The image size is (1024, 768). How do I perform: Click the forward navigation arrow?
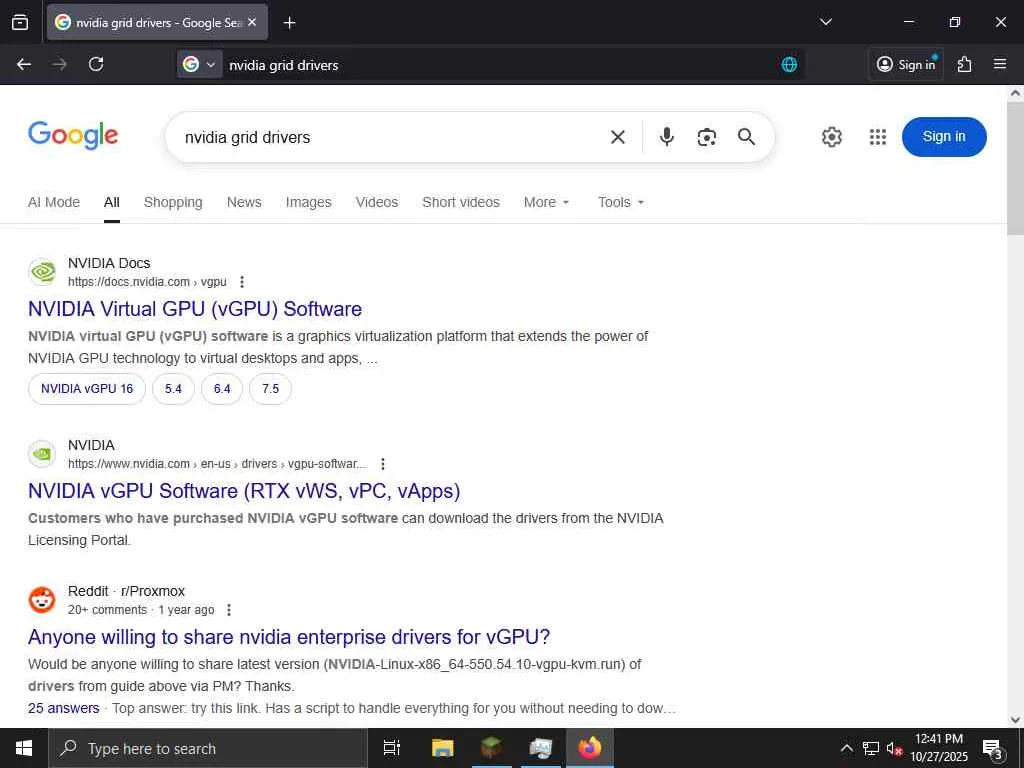click(60, 64)
